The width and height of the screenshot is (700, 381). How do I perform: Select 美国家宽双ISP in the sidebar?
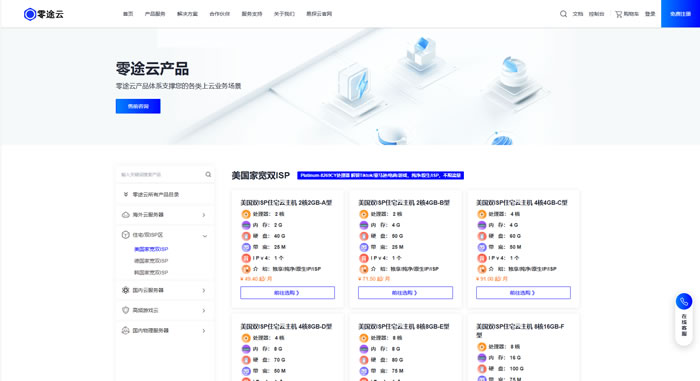point(151,249)
